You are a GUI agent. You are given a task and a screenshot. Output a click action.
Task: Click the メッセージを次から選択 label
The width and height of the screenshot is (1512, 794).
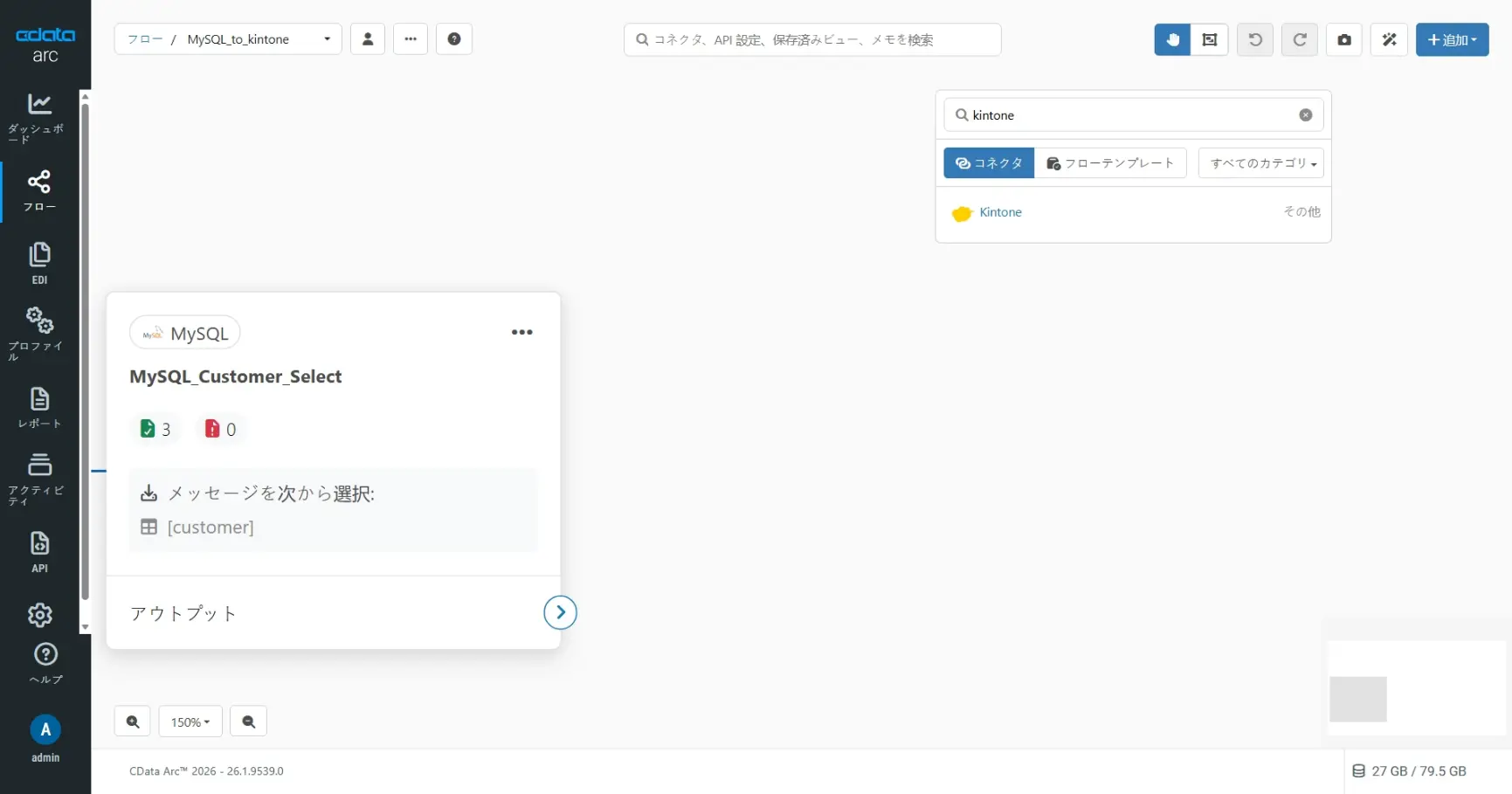pyautogui.click(x=271, y=494)
